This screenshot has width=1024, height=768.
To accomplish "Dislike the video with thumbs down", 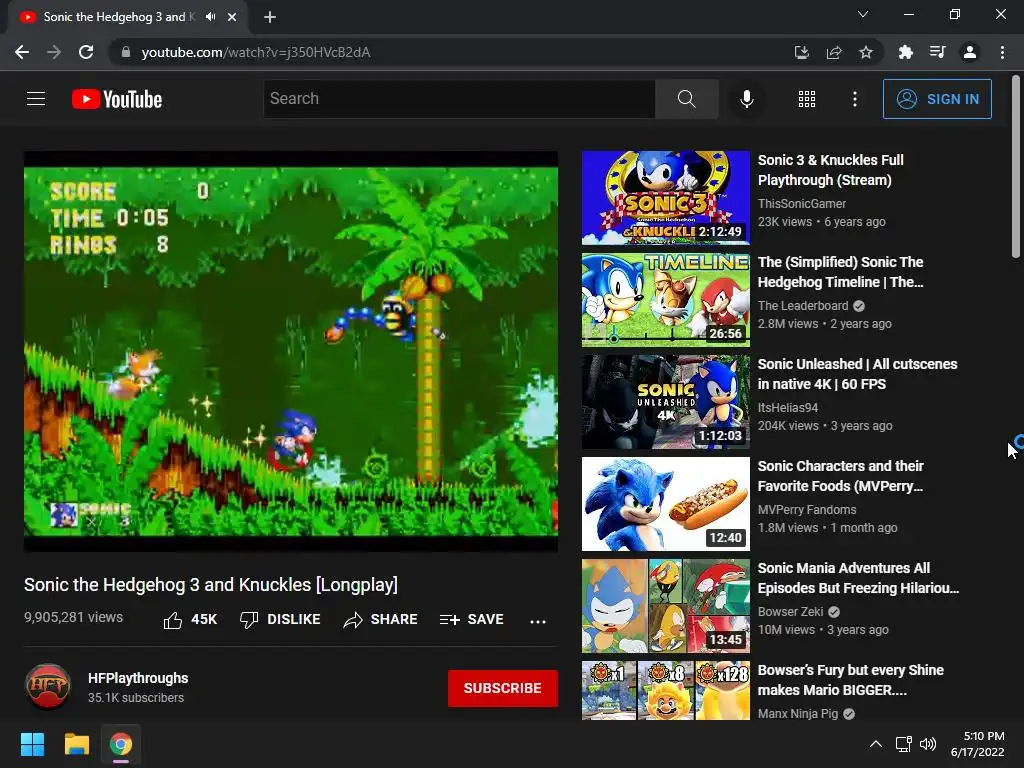I will coord(280,620).
